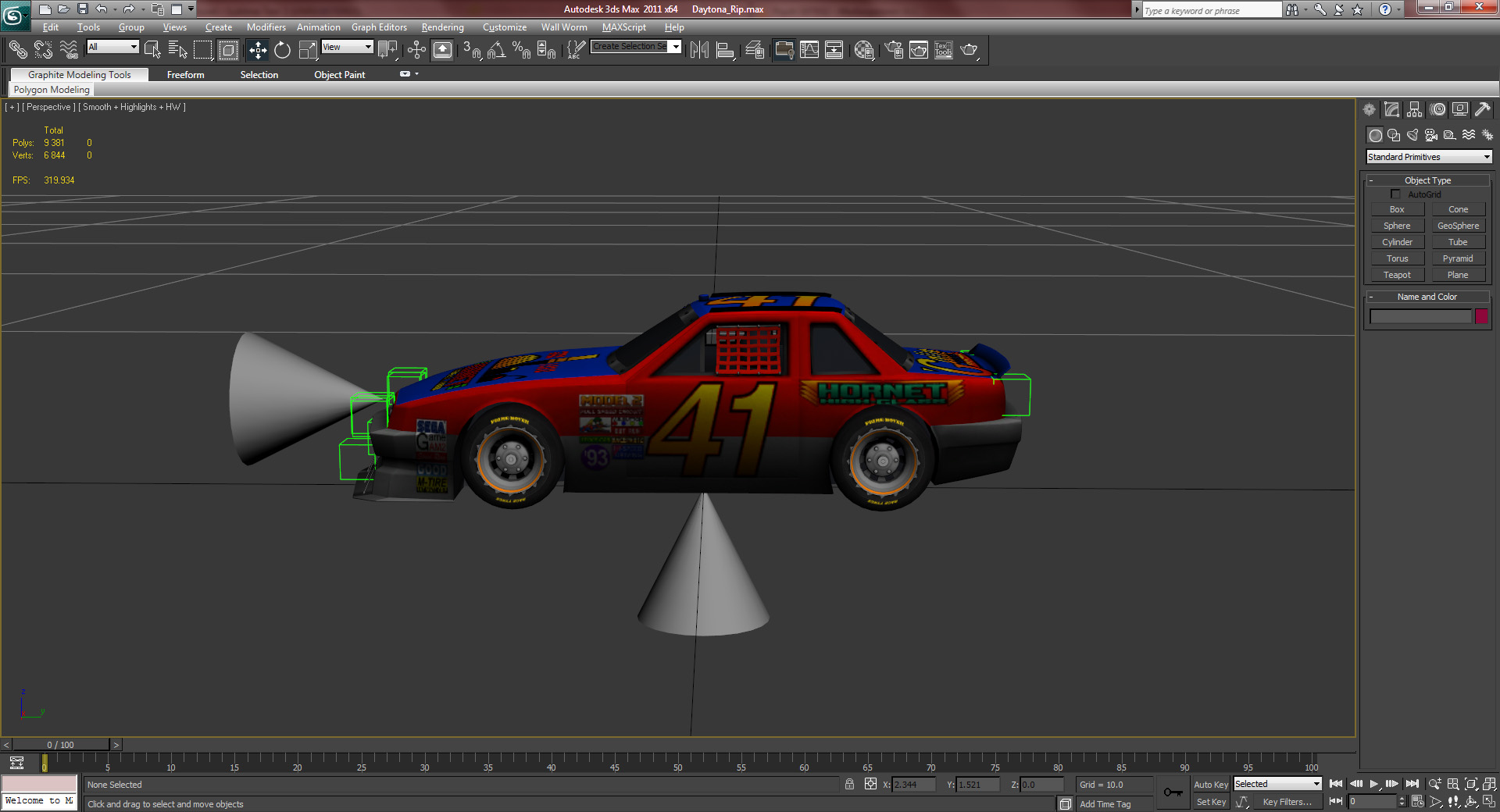Open the key mode 'Selected' dropdown
Image resolution: width=1500 pixels, height=812 pixels.
[1277, 784]
